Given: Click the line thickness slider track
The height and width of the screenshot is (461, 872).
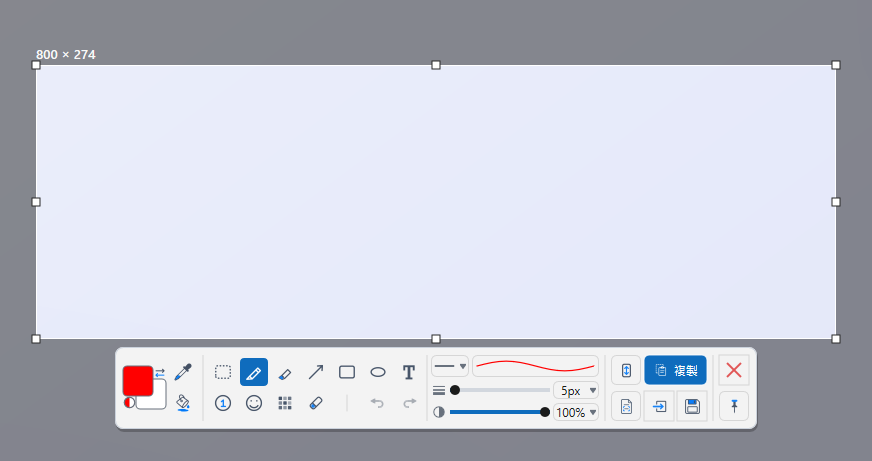Looking at the screenshot, I should (x=502, y=390).
